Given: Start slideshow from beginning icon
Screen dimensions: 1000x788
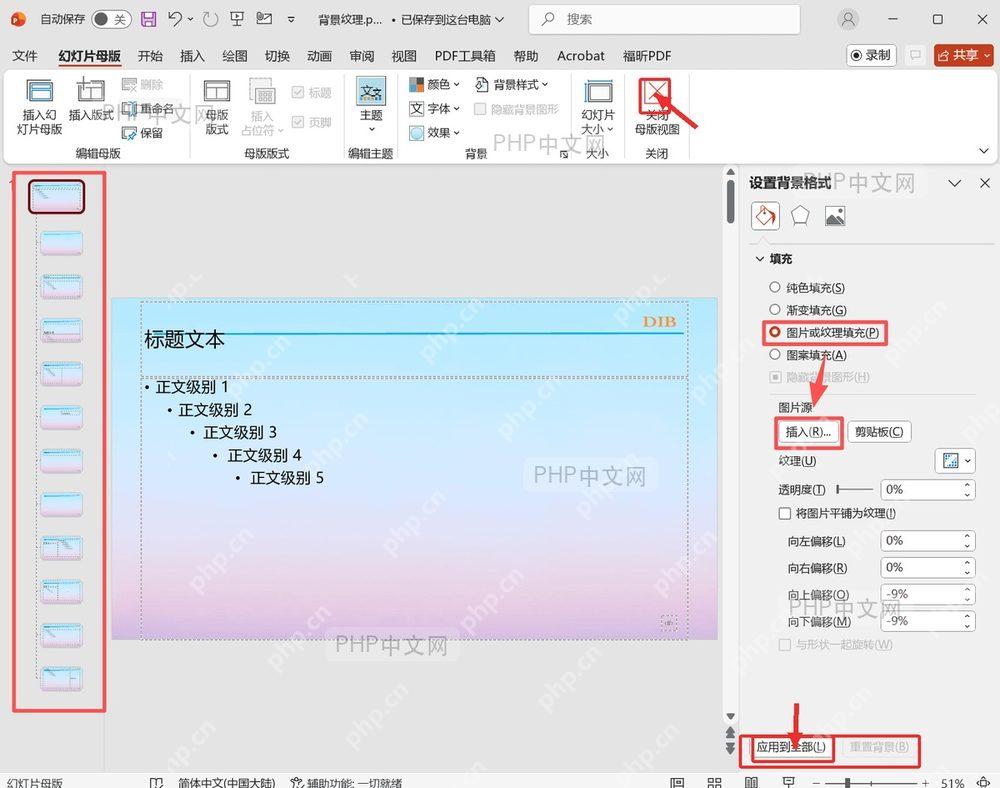Looking at the screenshot, I should click(x=237, y=19).
